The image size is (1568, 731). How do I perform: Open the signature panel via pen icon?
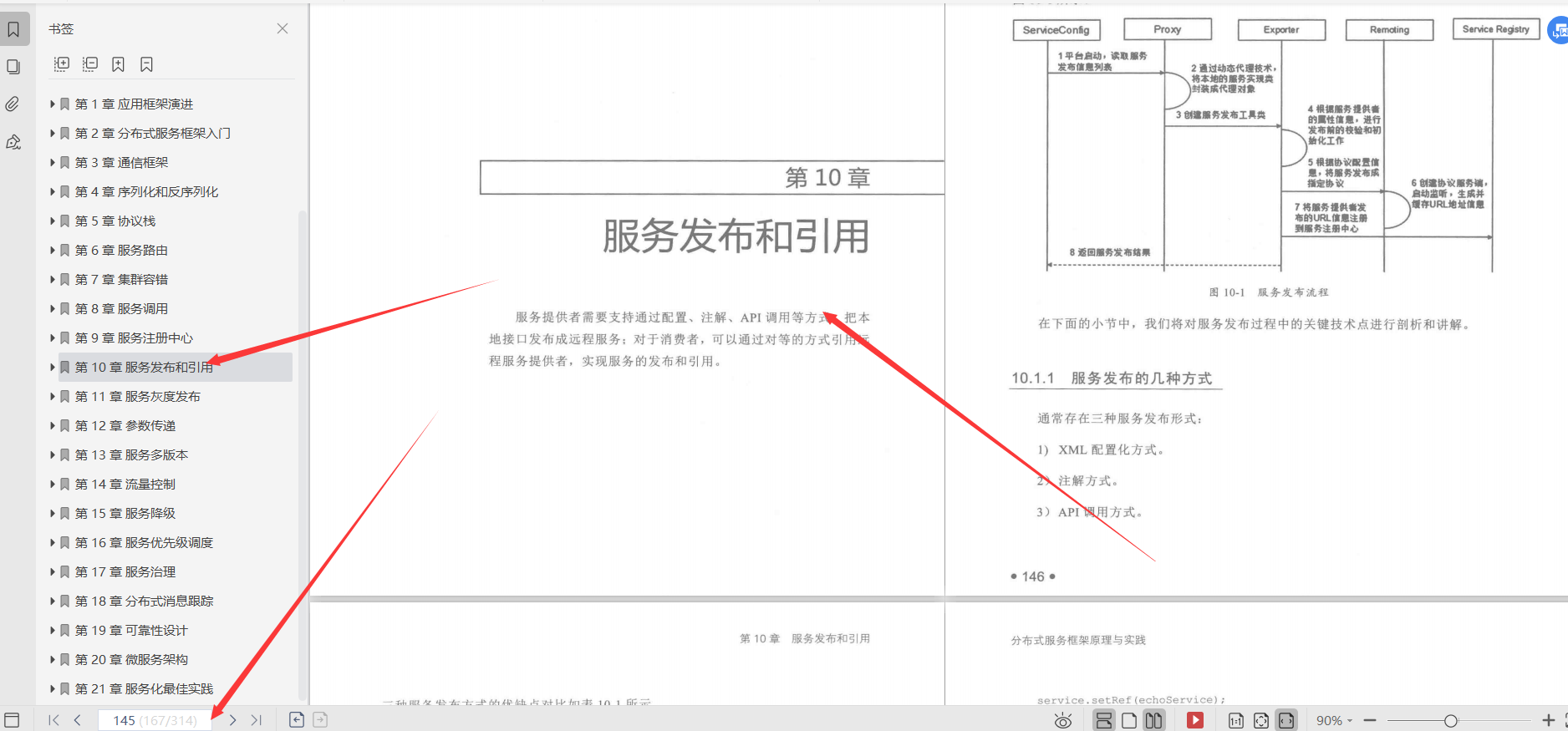(x=13, y=142)
